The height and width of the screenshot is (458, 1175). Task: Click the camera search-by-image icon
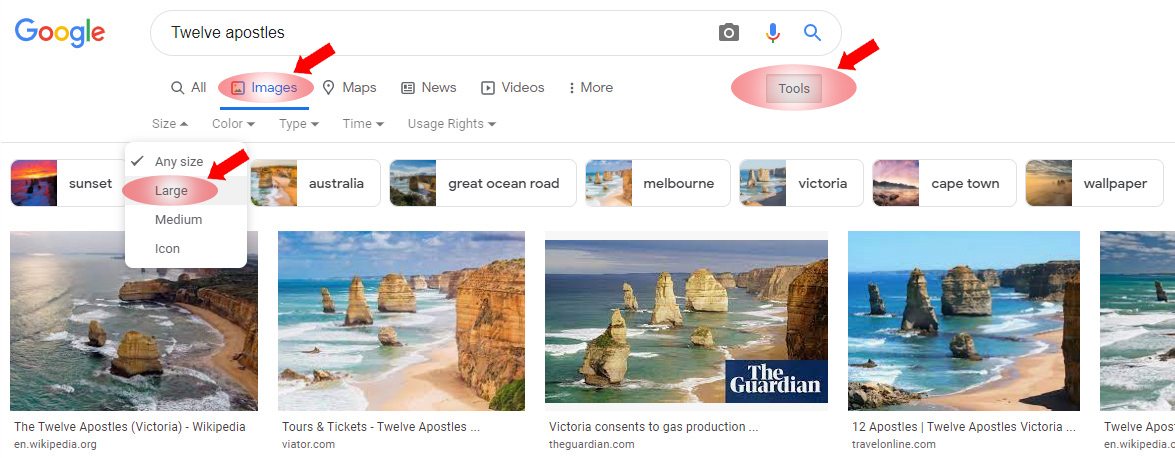click(729, 33)
